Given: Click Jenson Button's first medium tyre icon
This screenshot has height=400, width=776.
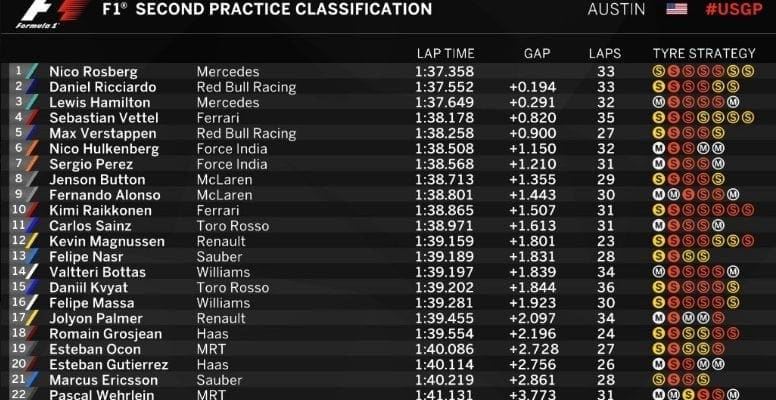Looking at the screenshot, I should coord(658,180).
